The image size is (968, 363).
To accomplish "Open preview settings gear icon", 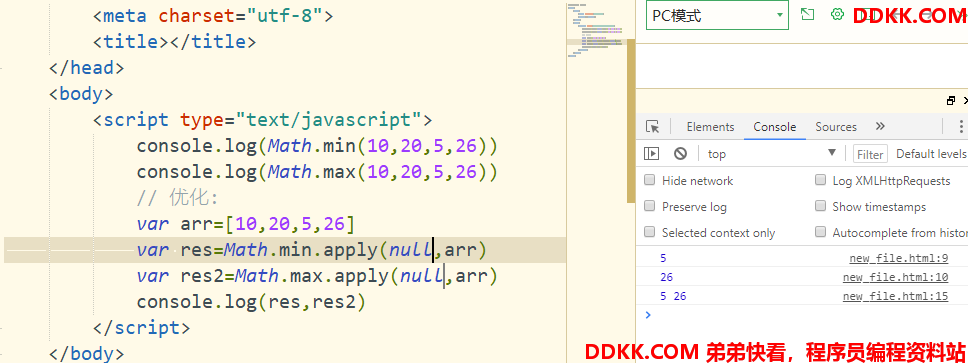I will (837, 14).
